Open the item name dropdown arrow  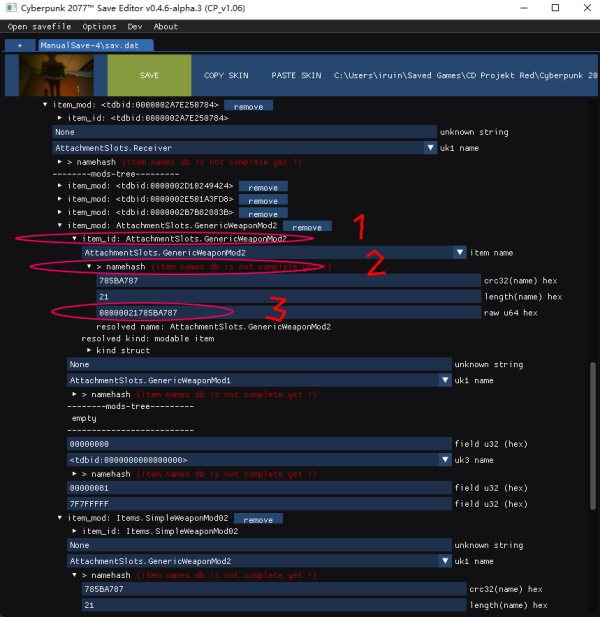click(x=458, y=254)
